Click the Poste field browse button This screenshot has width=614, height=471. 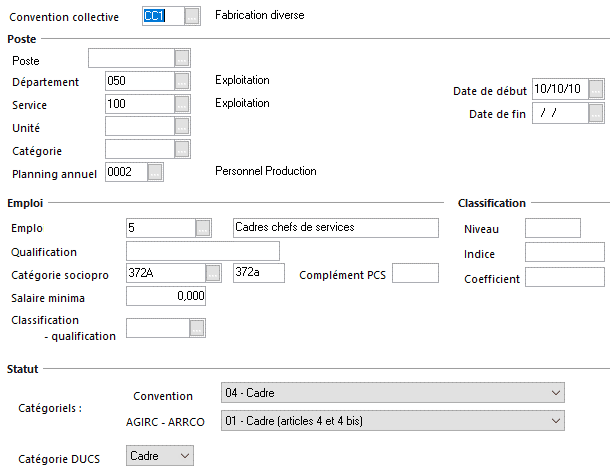182,58
